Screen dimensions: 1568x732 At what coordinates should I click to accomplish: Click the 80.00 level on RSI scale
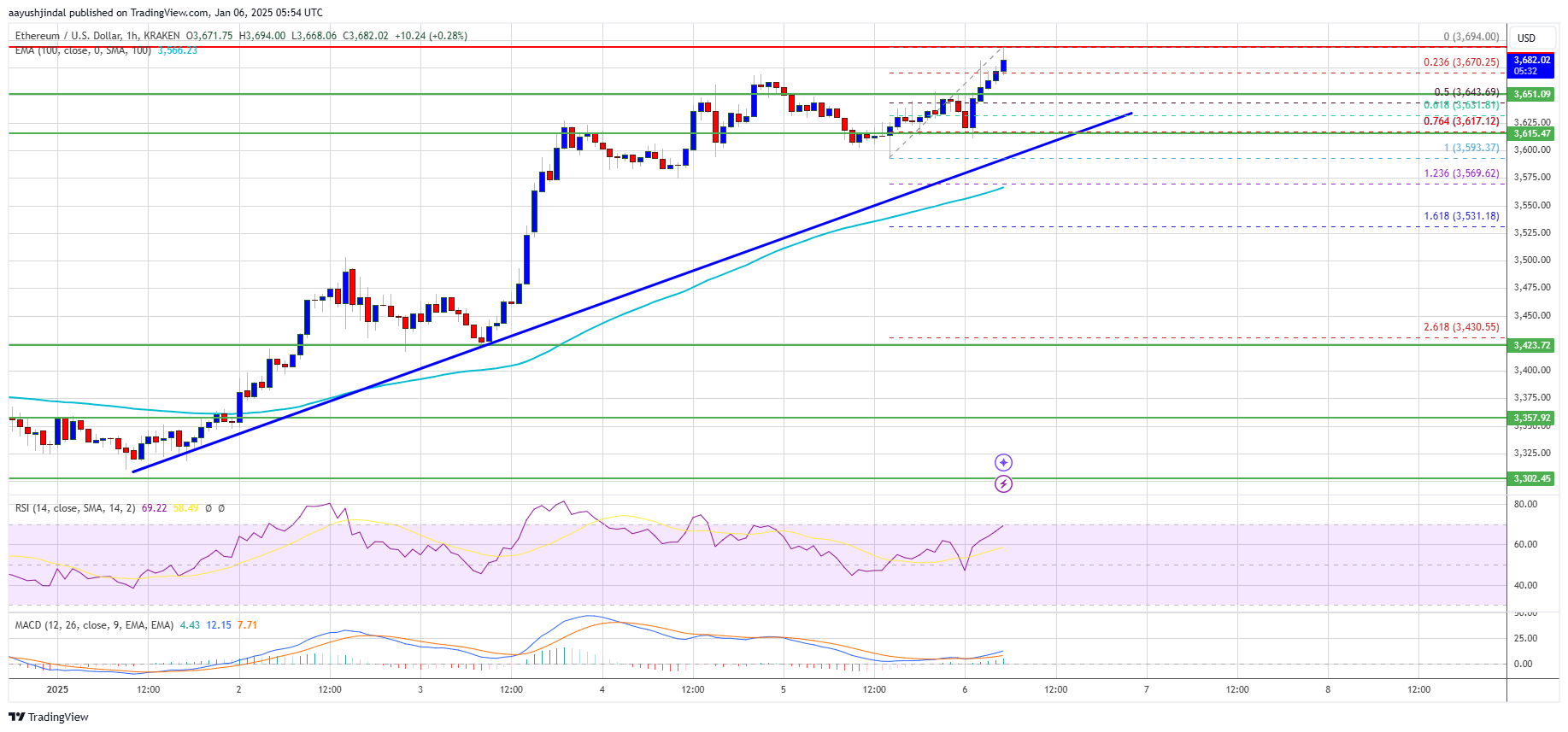[x=1525, y=505]
